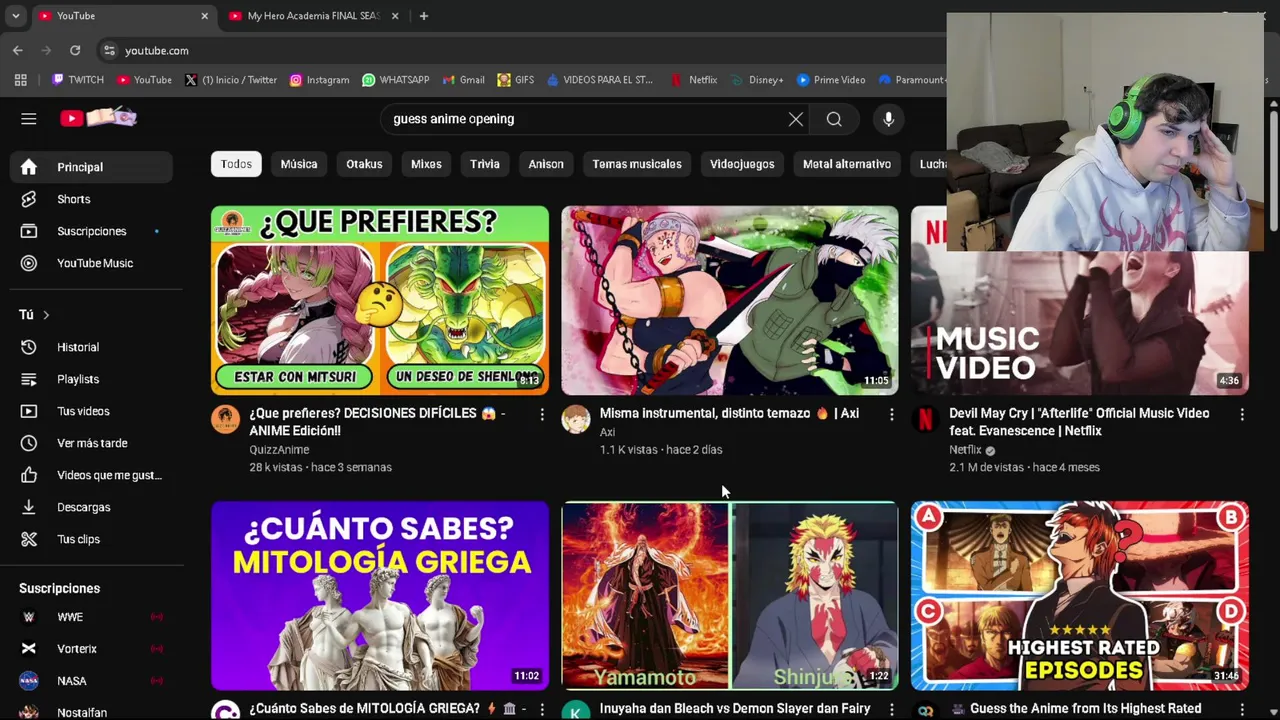Open Descargas in sidebar
This screenshot has width=1280, height=720.
91,507
